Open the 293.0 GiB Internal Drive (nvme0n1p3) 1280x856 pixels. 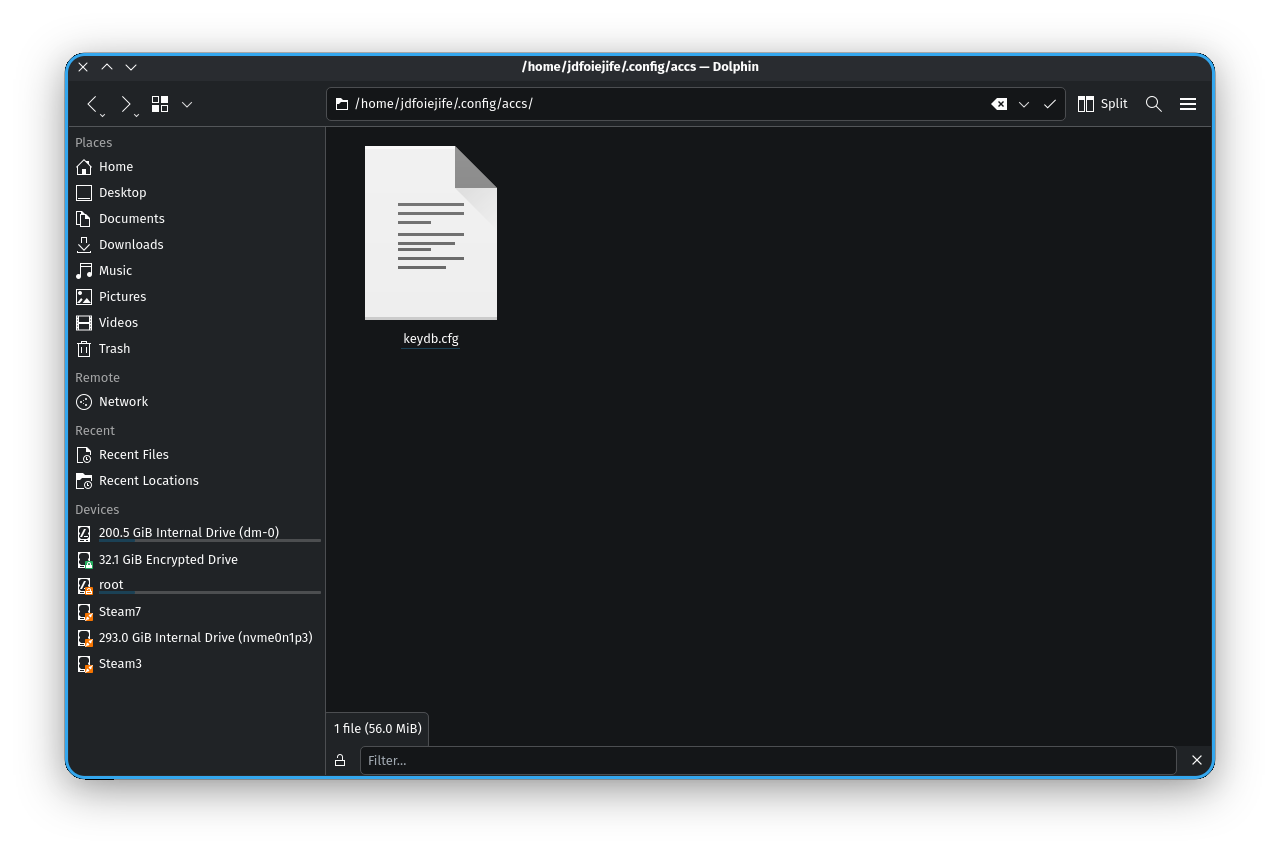coord(196,638)
